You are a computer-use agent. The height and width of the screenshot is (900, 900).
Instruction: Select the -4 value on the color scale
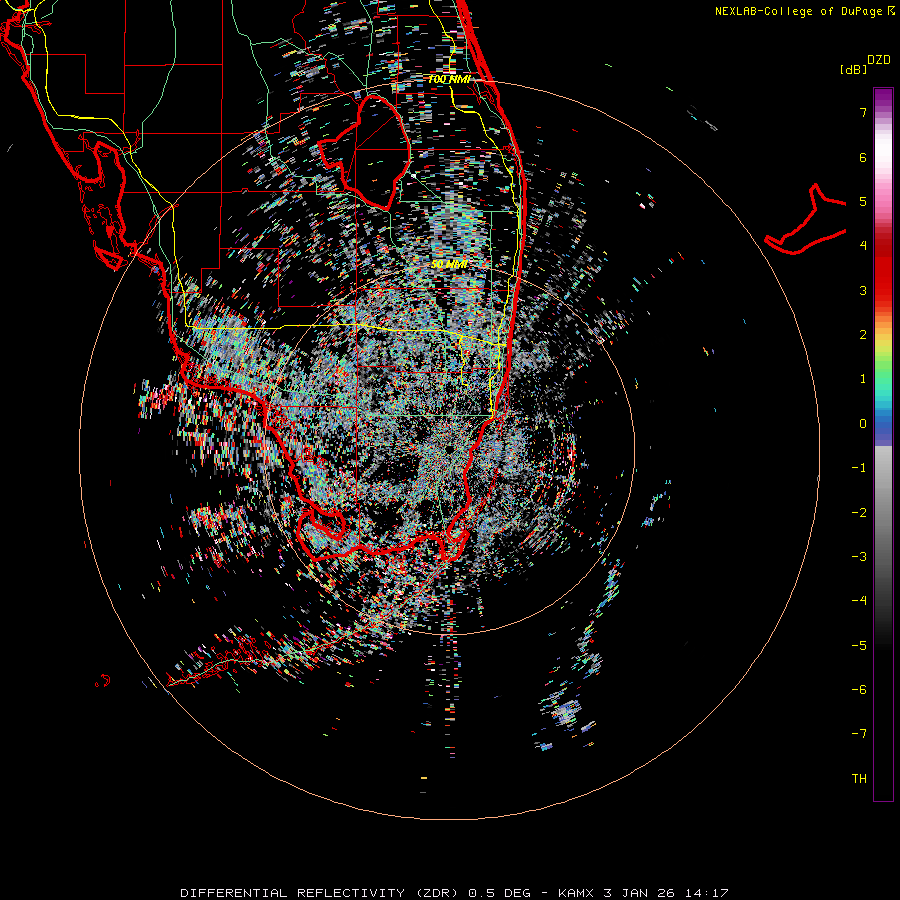coord(859,601)
